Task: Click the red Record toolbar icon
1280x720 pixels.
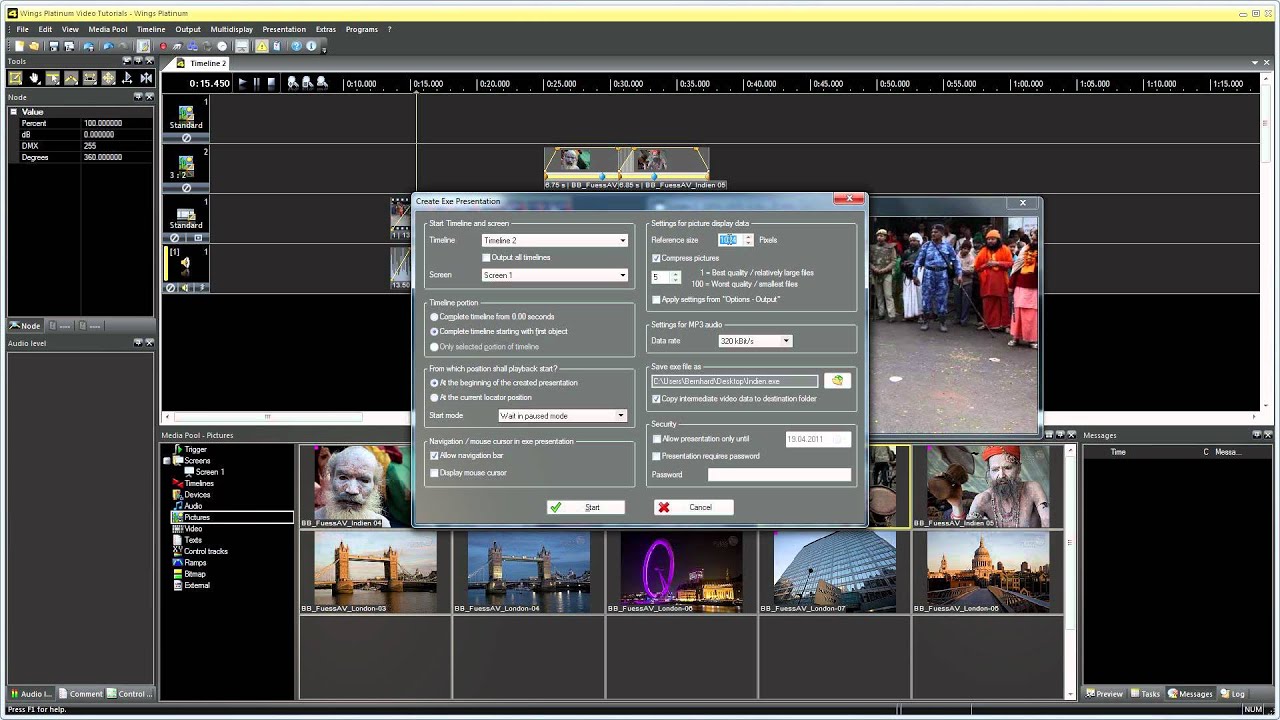Action: 163,46
